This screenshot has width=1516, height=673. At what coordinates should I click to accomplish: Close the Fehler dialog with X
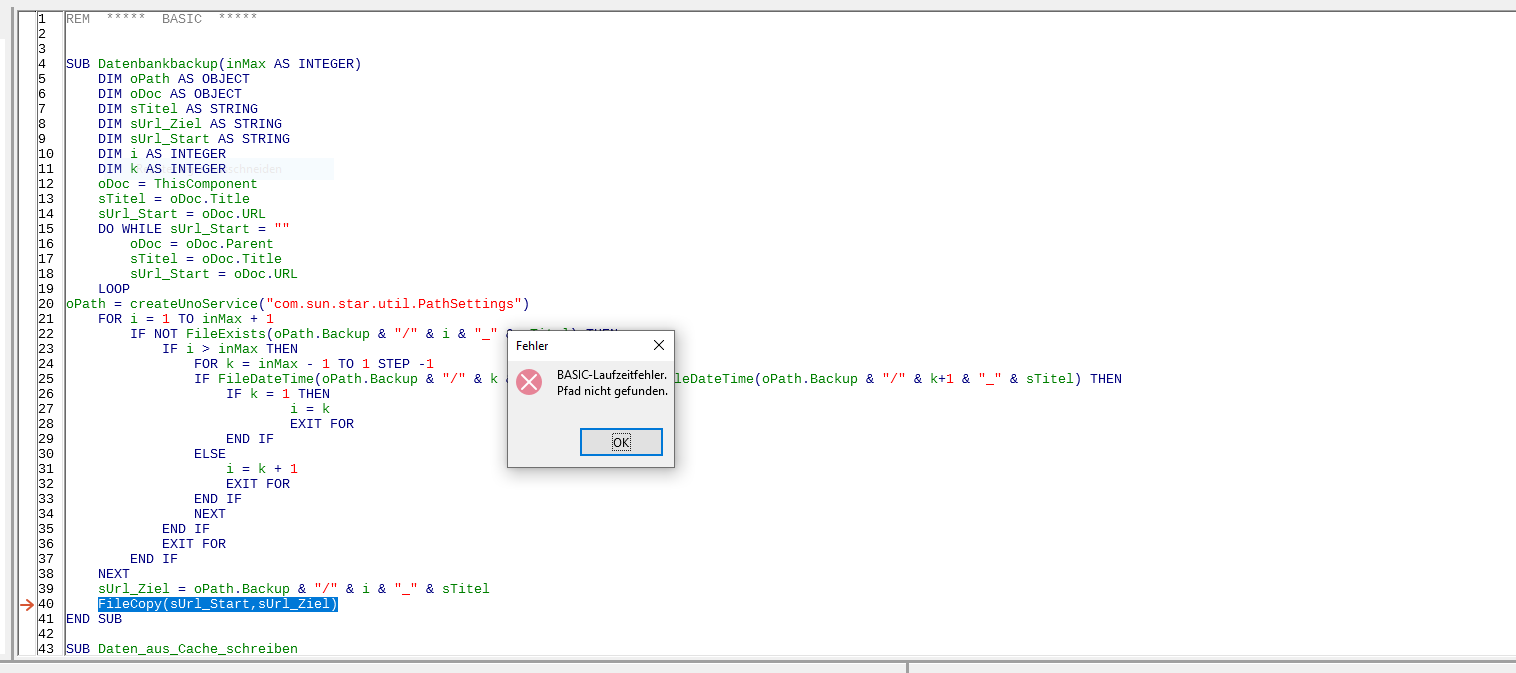658,345
